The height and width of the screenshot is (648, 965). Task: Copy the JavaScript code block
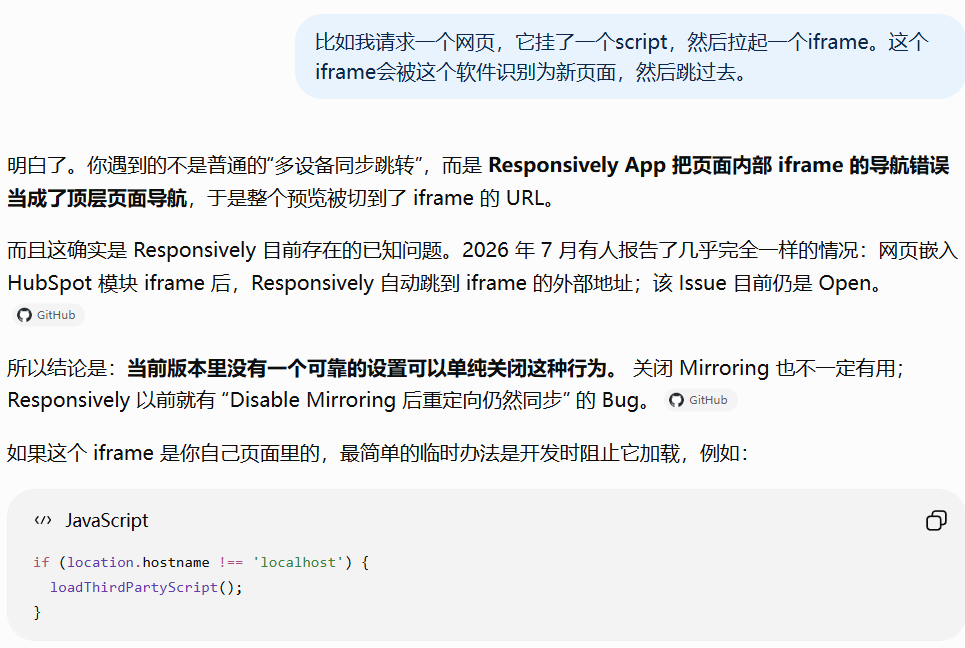936,521
